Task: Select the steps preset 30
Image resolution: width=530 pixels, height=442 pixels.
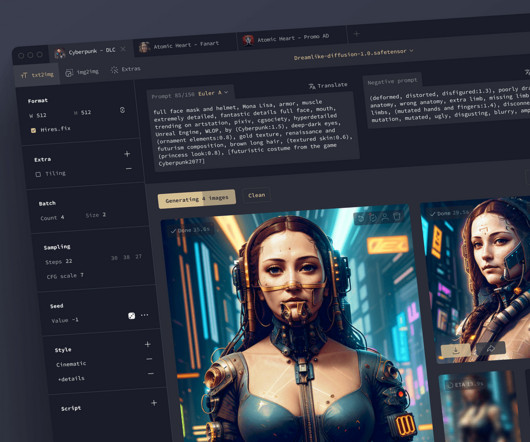Action: (x=114, y=258)
